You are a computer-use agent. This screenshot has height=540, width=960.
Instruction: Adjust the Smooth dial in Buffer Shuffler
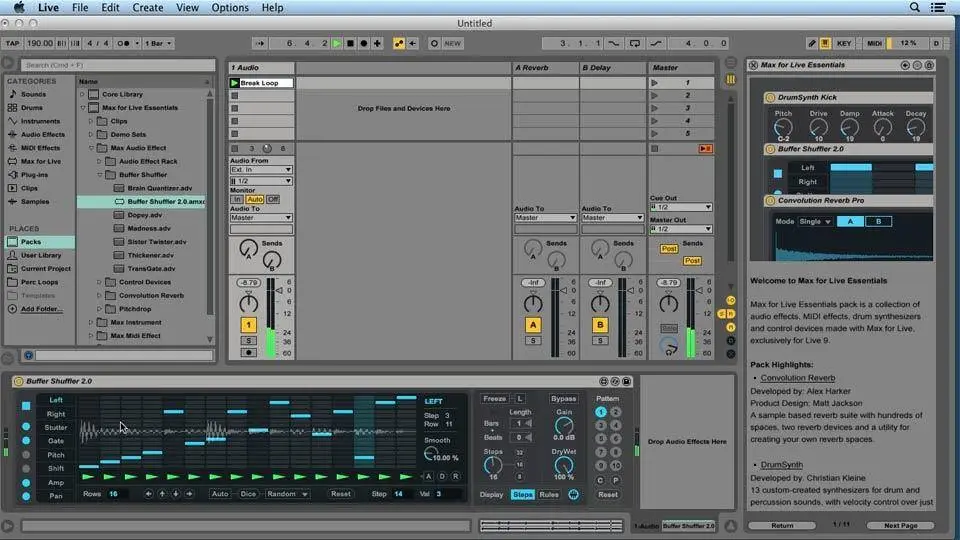point(430,454)
